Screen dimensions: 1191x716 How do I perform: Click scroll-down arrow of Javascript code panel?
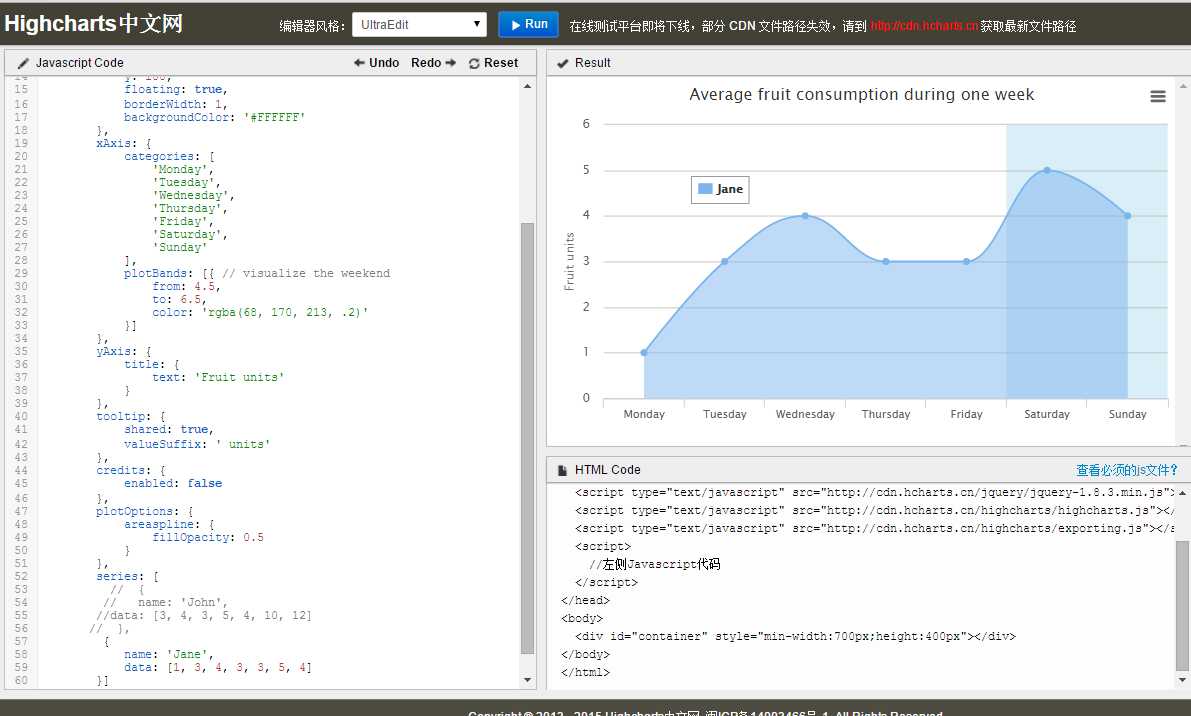[529, 680]
